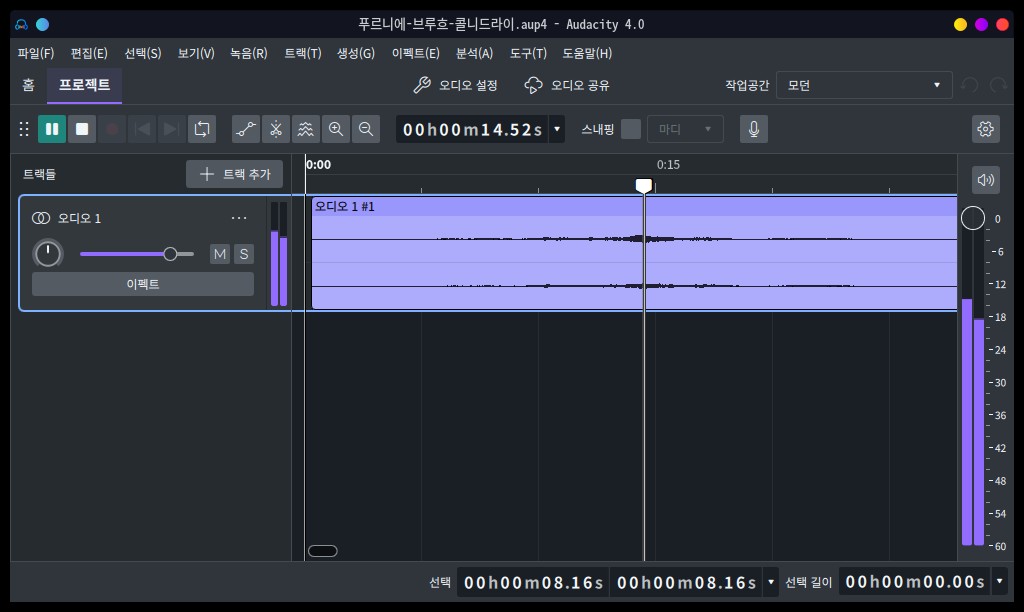Open the 파일(F) menu
Screen dimensions: 1024x612
click(36, 54)
